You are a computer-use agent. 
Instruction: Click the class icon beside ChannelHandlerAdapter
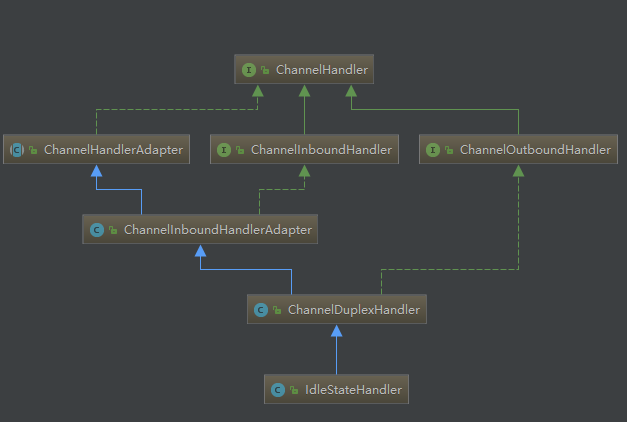tap(17, 150)
